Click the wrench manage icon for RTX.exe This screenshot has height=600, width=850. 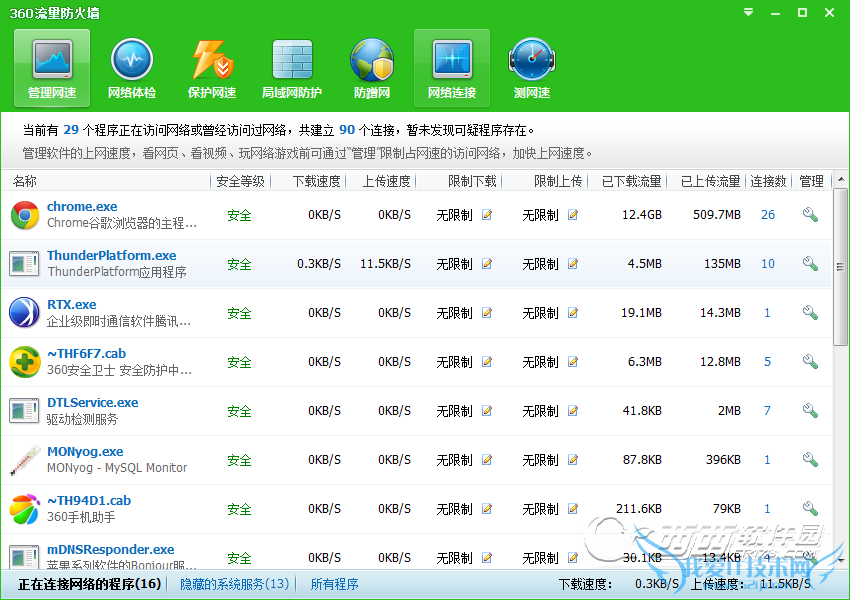[x=810, y=313]
